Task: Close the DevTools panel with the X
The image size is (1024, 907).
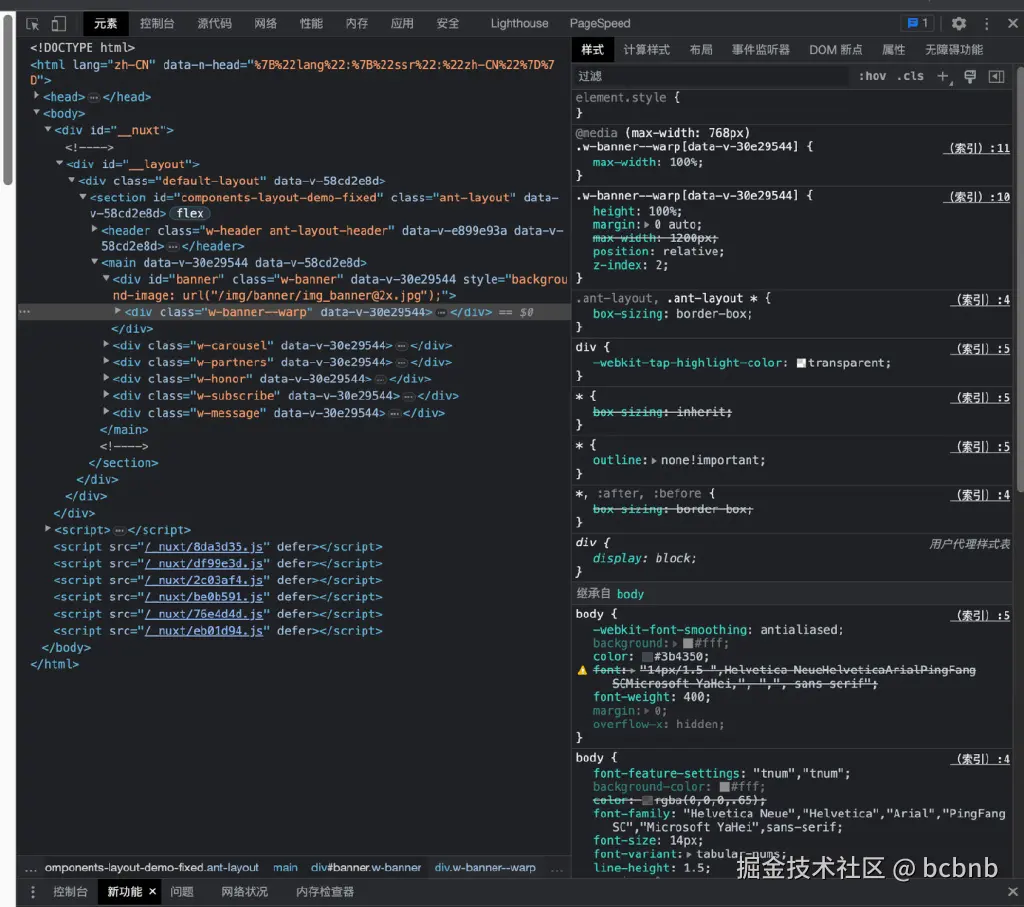Action: tap(1013, 24)
